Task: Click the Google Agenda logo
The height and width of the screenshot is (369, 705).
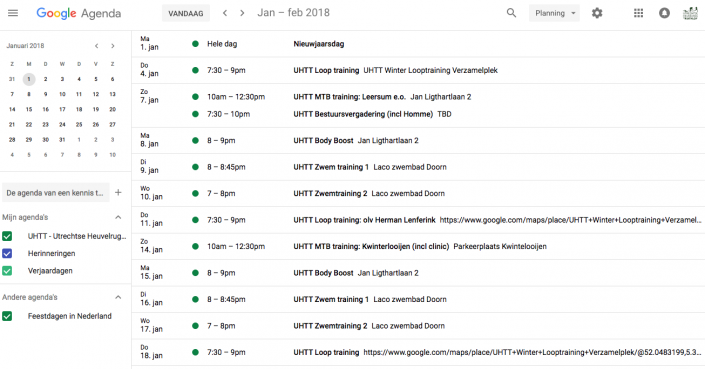Action: click(79, 13)
